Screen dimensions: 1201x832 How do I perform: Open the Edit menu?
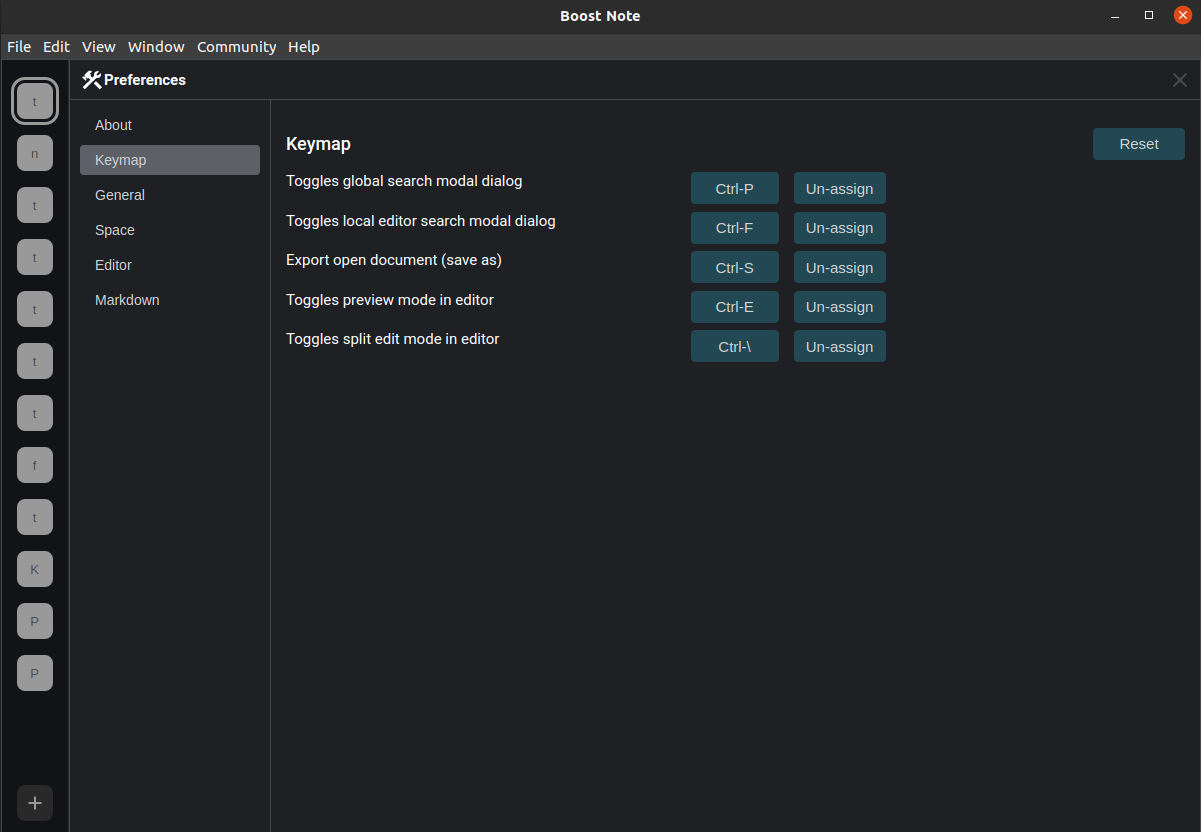click(x=56, y=47)
